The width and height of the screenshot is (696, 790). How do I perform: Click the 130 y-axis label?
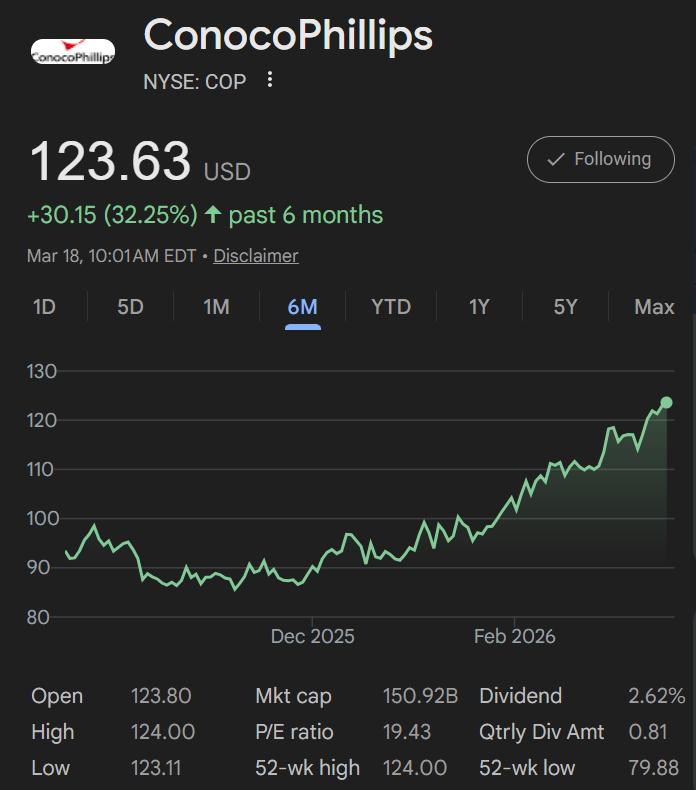[x=41, y=372]
